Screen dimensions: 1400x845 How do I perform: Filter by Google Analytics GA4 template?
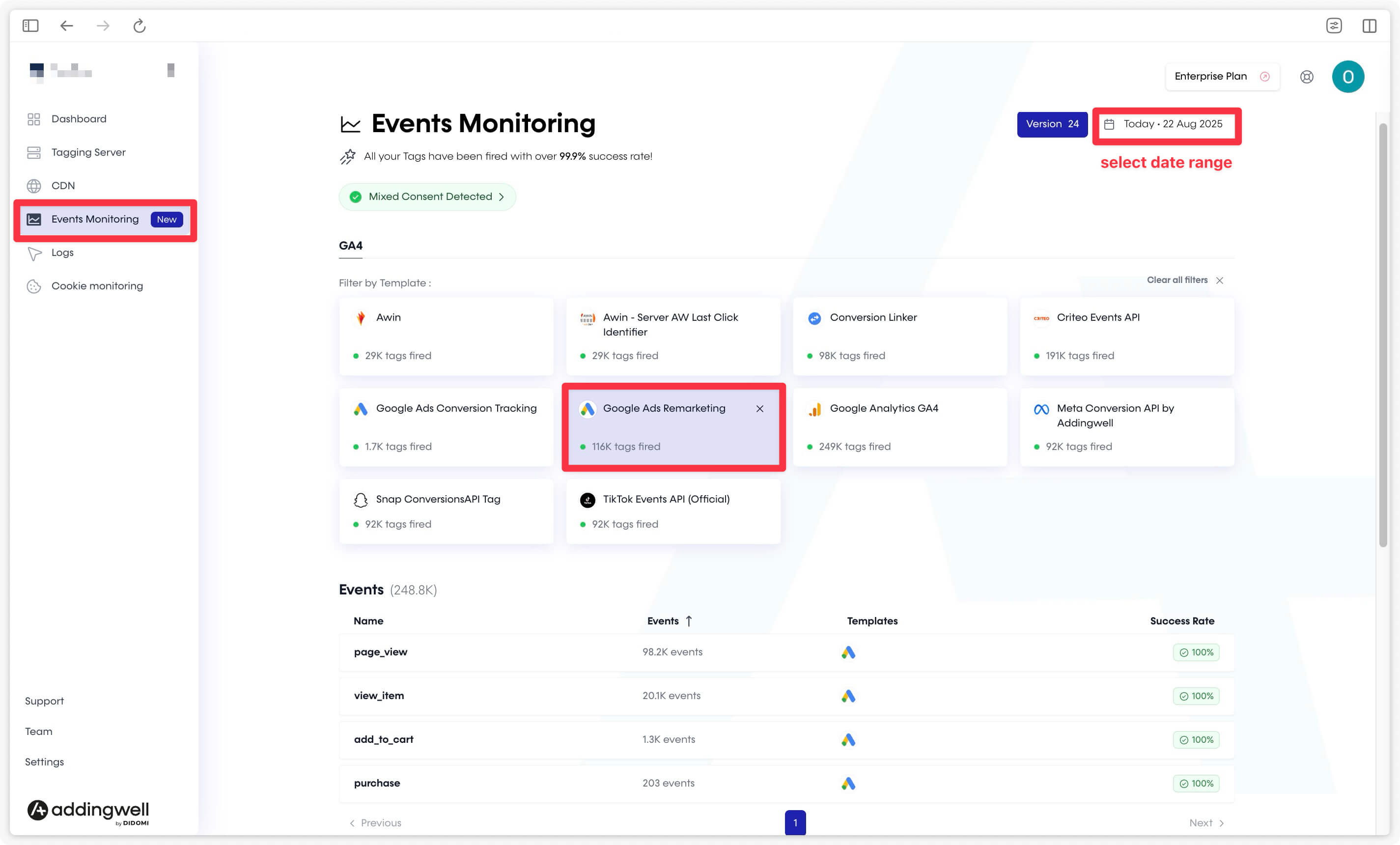899,427
